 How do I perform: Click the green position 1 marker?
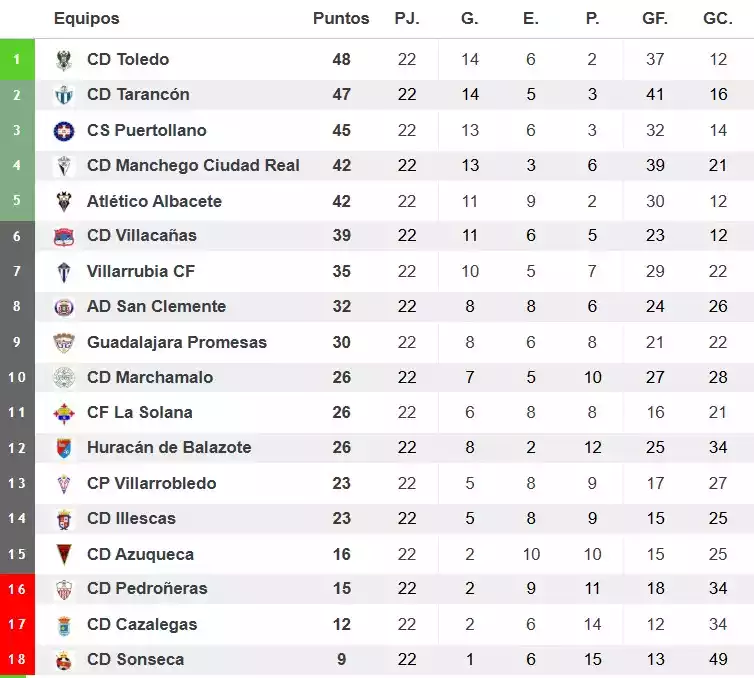pos(16,60)
